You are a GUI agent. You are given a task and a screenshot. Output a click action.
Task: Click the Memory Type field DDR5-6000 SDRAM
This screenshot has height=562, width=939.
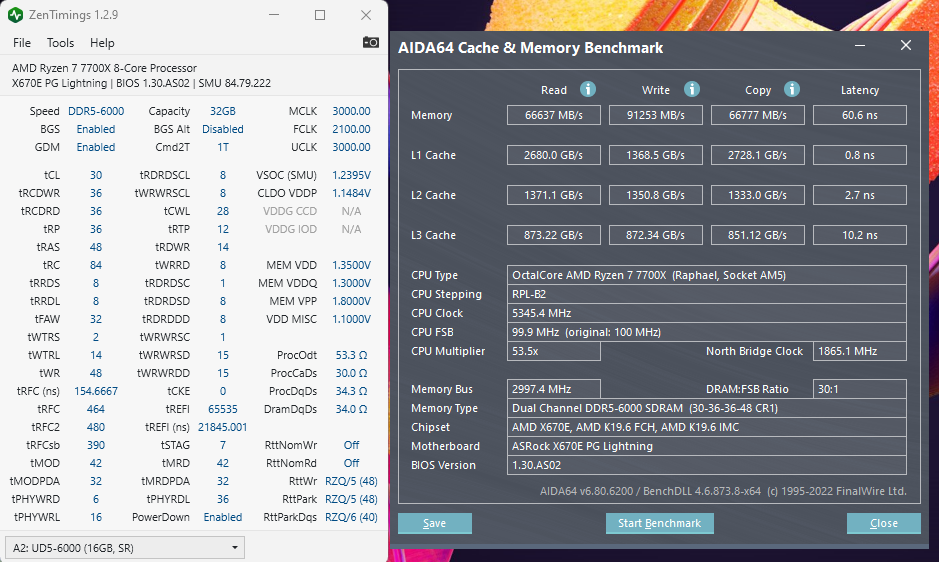coord(707,408)
